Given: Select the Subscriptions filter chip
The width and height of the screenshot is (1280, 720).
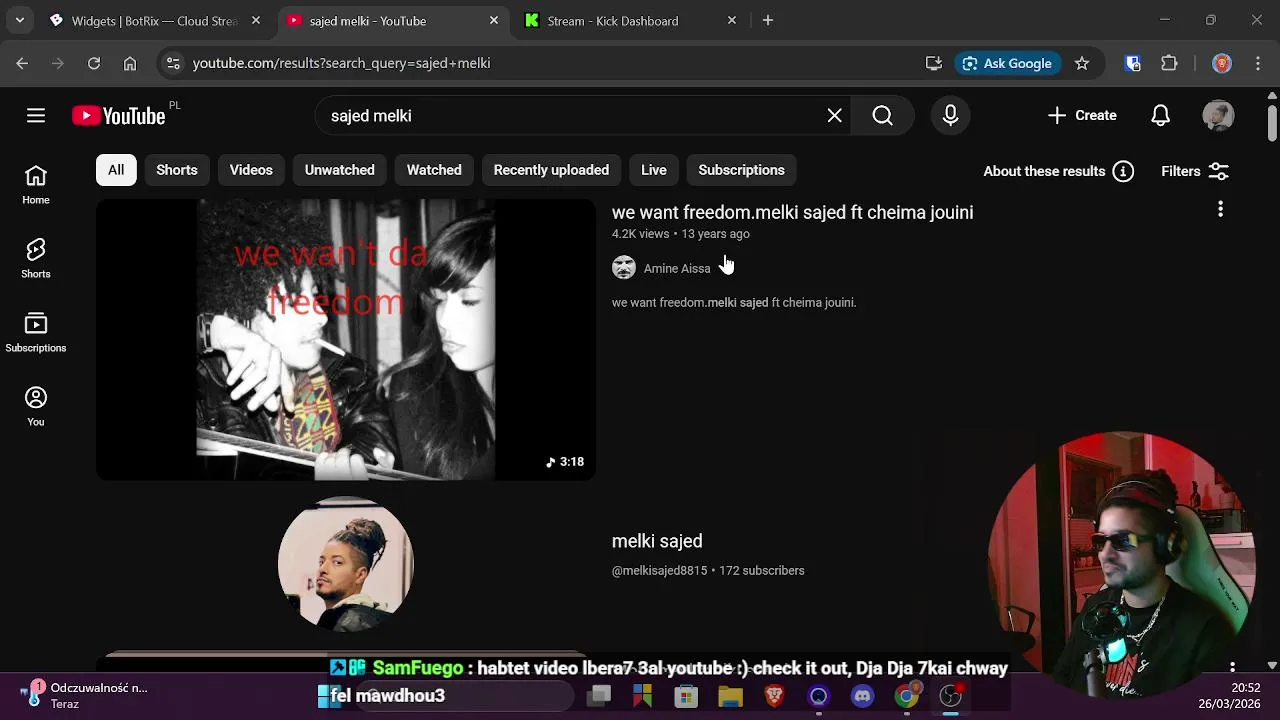Looking at the screenshot, I should pos(741,170).
